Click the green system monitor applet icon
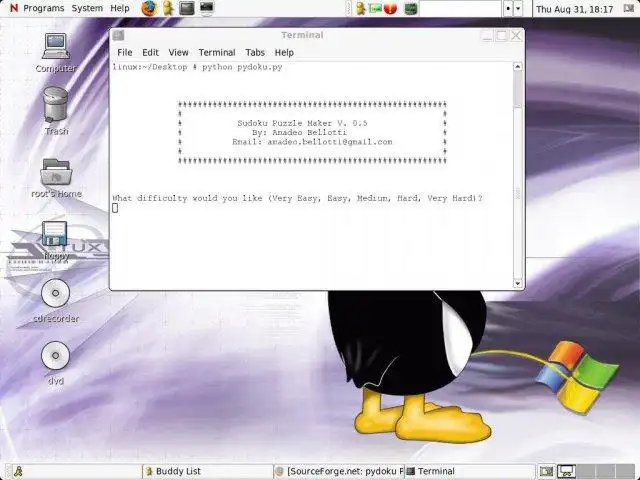 [x=411, y=9]
